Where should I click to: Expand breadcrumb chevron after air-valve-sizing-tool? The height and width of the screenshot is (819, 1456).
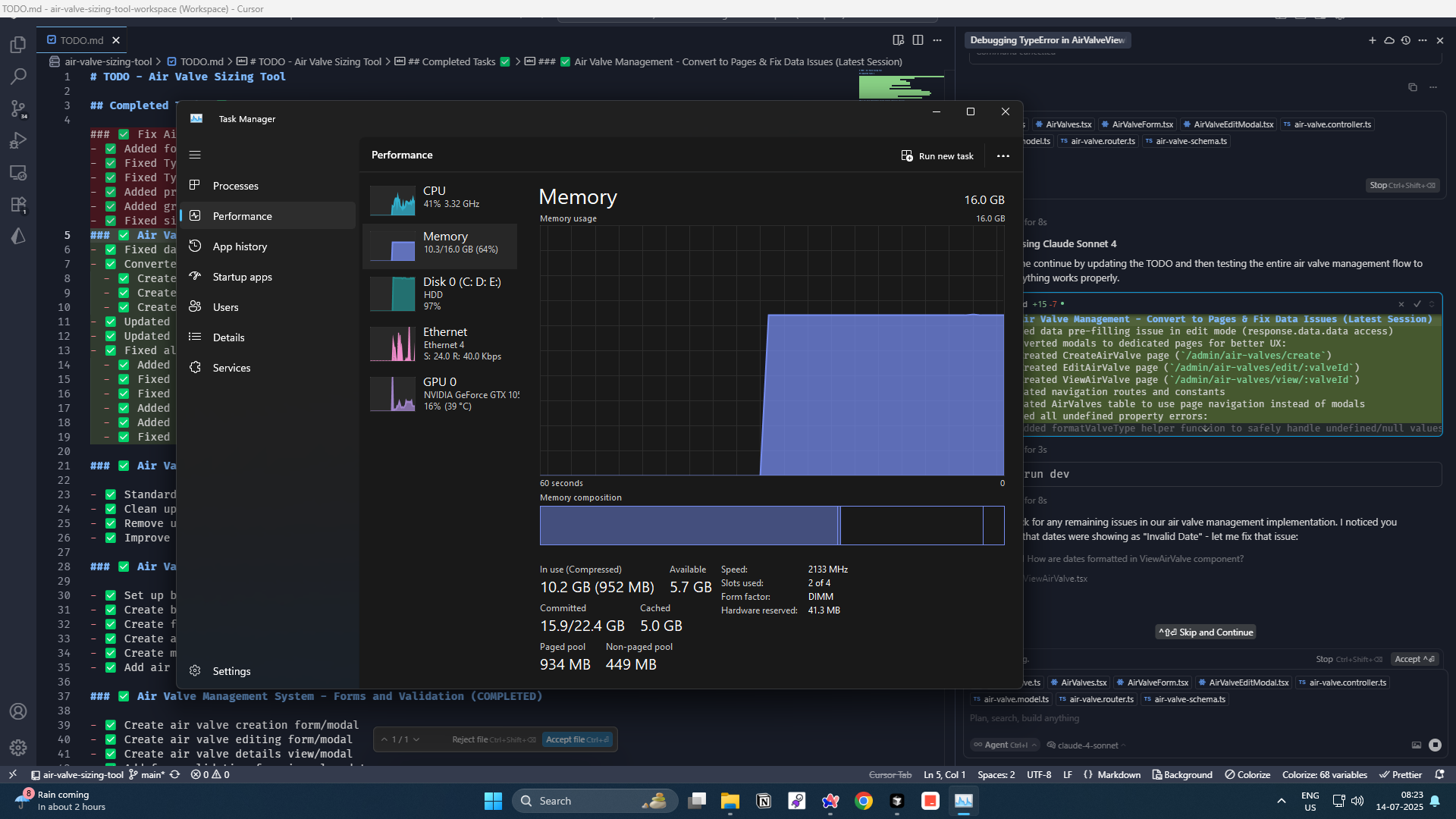click(x=158, y=61)
